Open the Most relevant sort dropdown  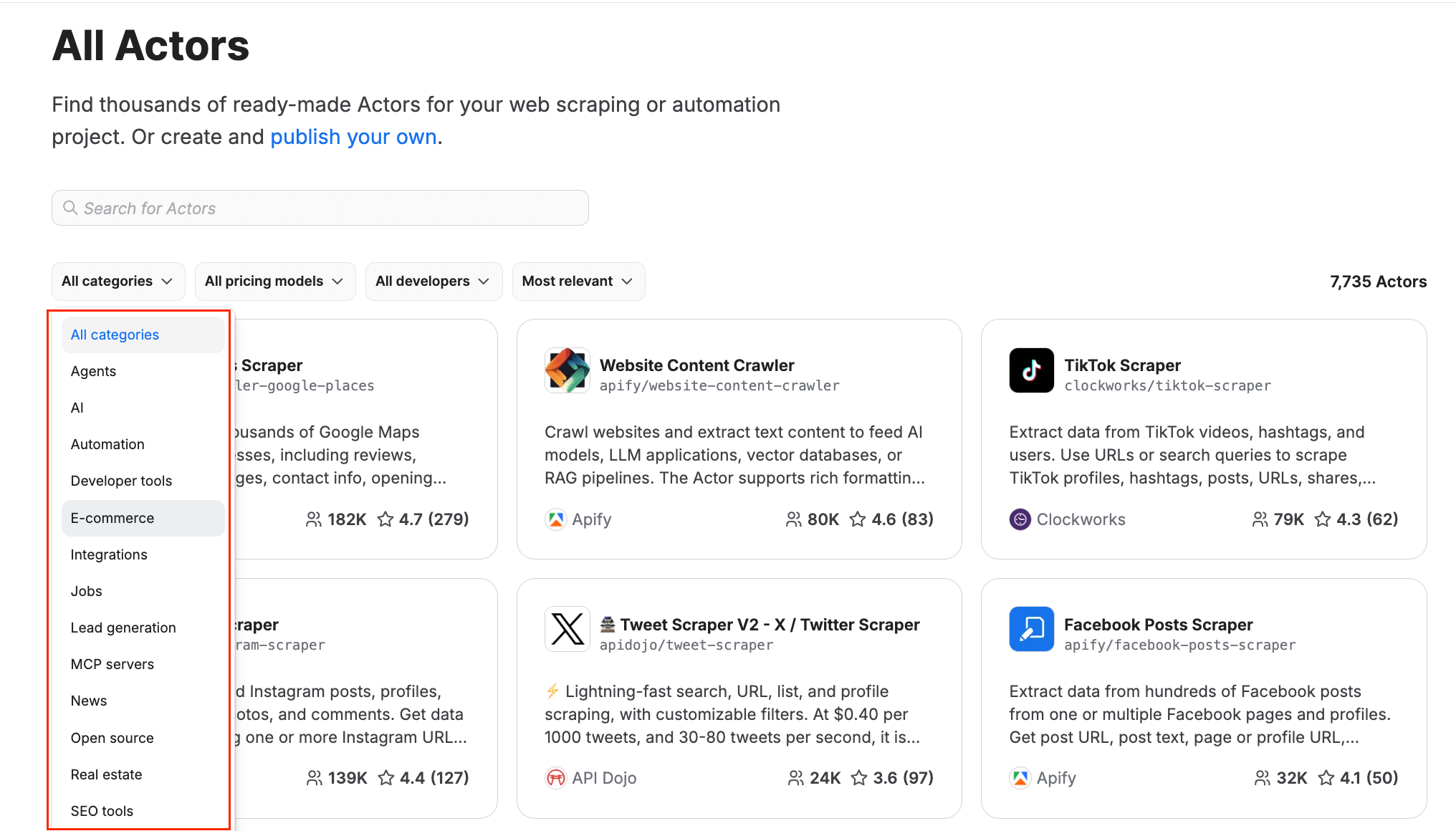tap(578, 281)
